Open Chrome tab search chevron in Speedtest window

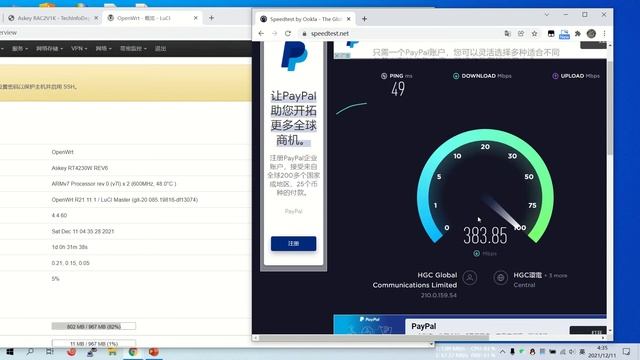click(x=547, y=14)
